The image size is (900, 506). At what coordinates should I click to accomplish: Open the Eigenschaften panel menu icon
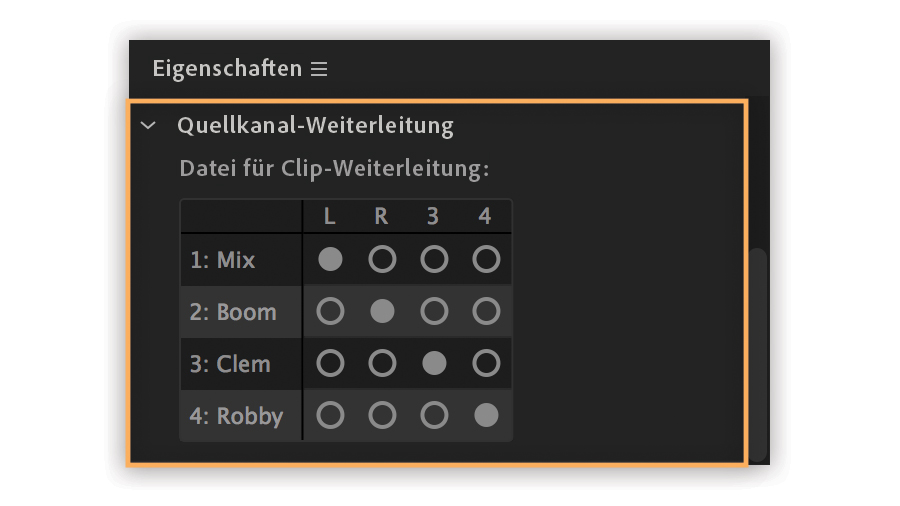[x=319, y=69]
